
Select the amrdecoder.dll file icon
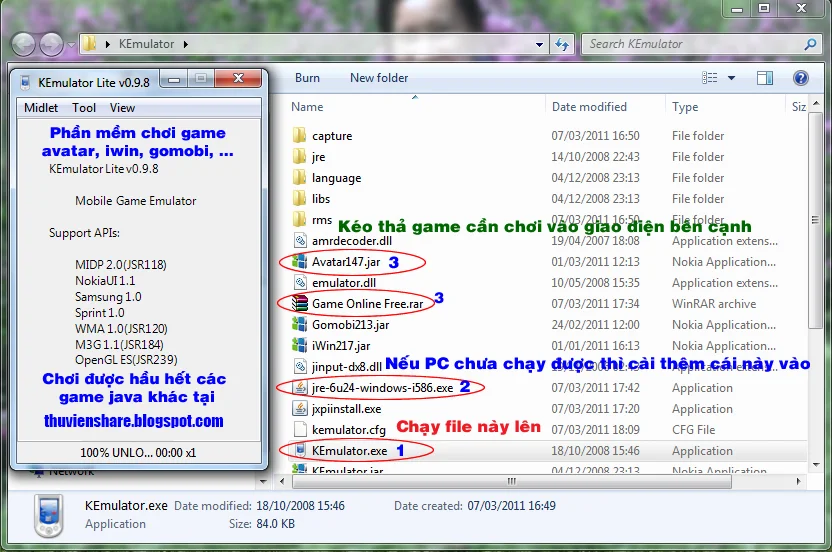[x=300, y=240]
